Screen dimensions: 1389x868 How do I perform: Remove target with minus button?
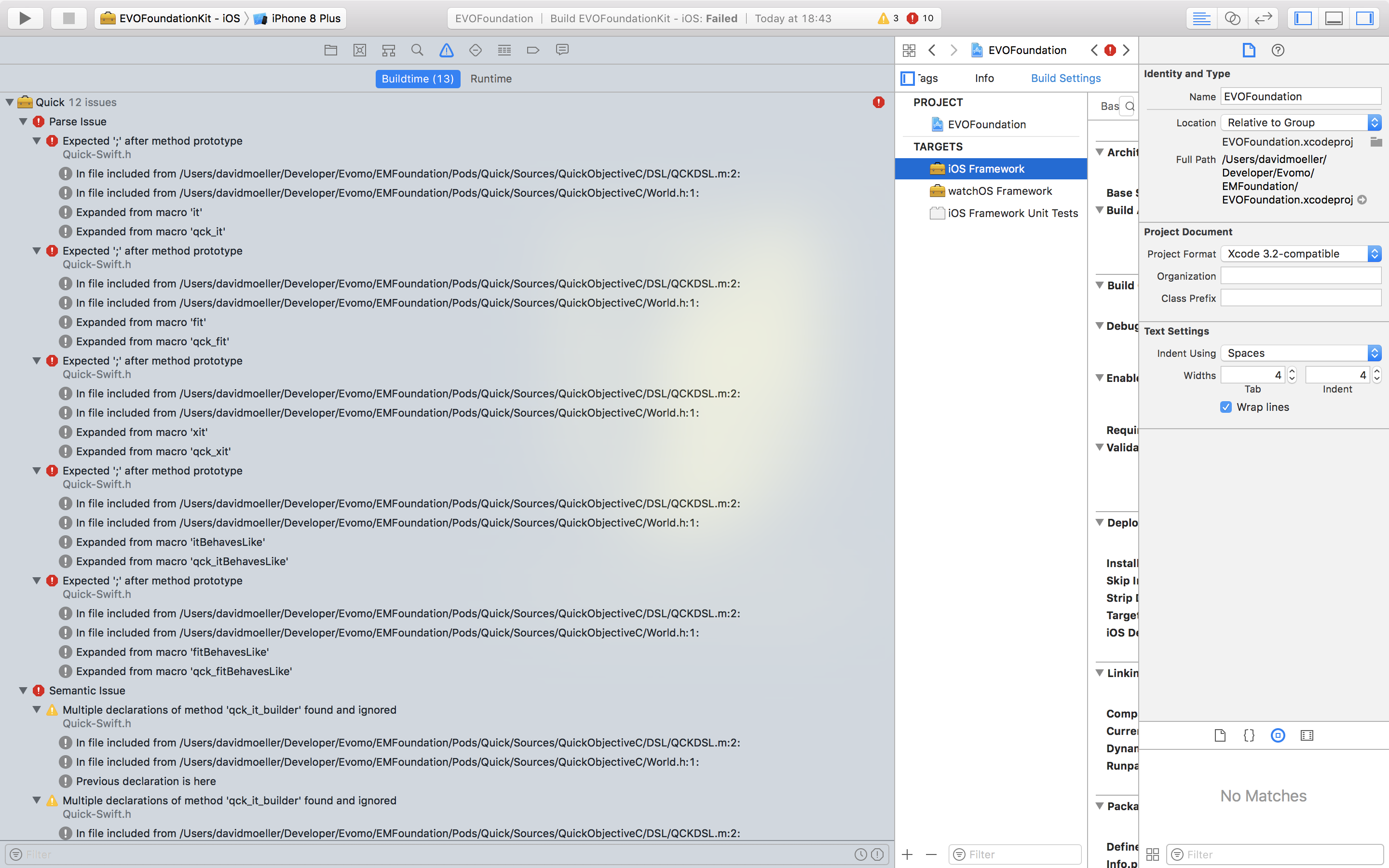pos(931,854)
